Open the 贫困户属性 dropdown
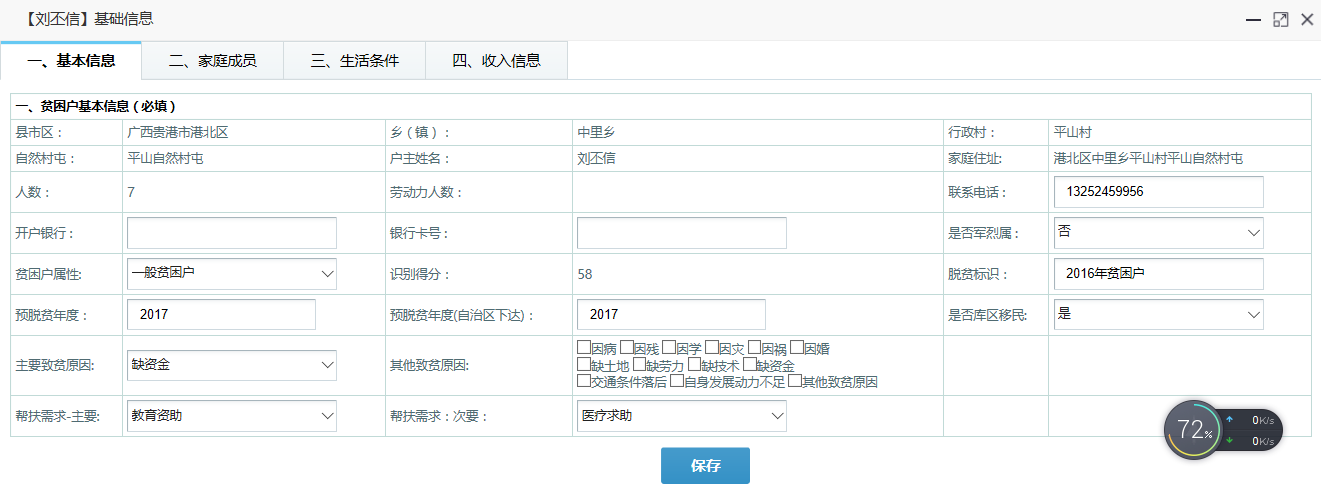Image resolution: width=1321 pixels, height=492 pixels. (x=232, y=273)
